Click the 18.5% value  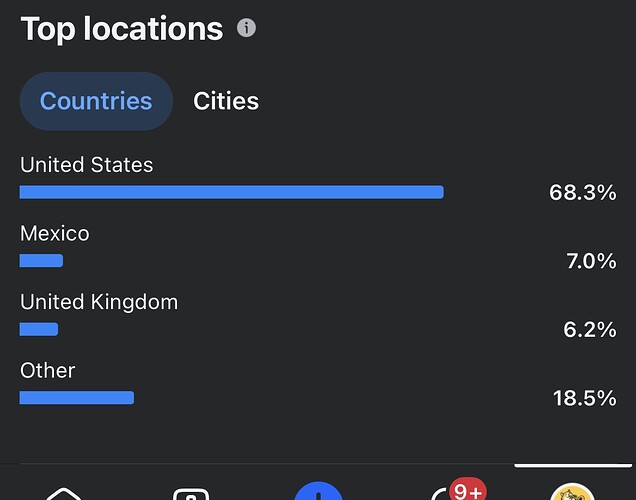pyautogui.click(x=584, y=398)
